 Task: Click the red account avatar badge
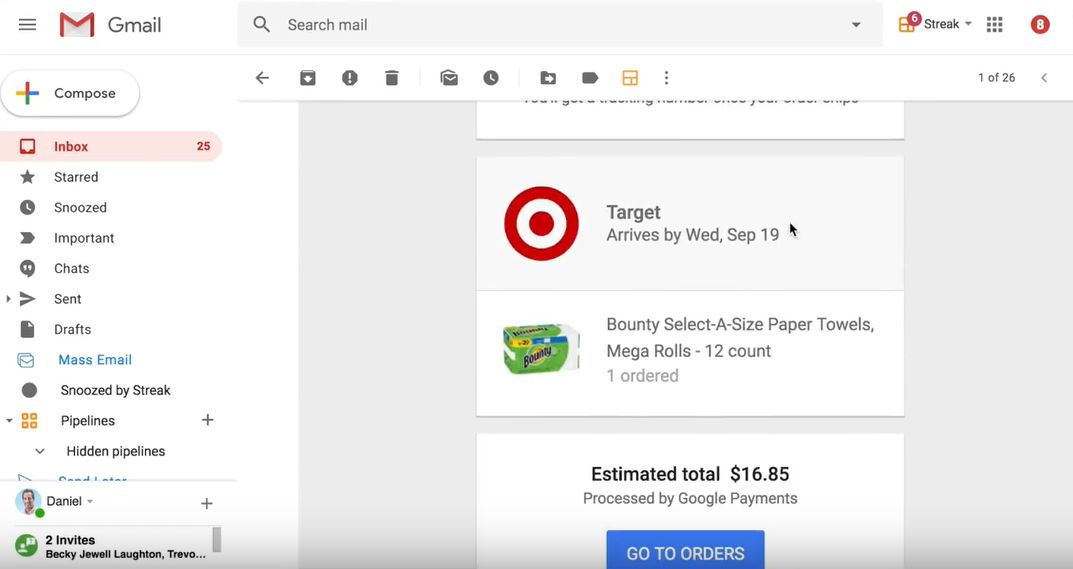1039,25
